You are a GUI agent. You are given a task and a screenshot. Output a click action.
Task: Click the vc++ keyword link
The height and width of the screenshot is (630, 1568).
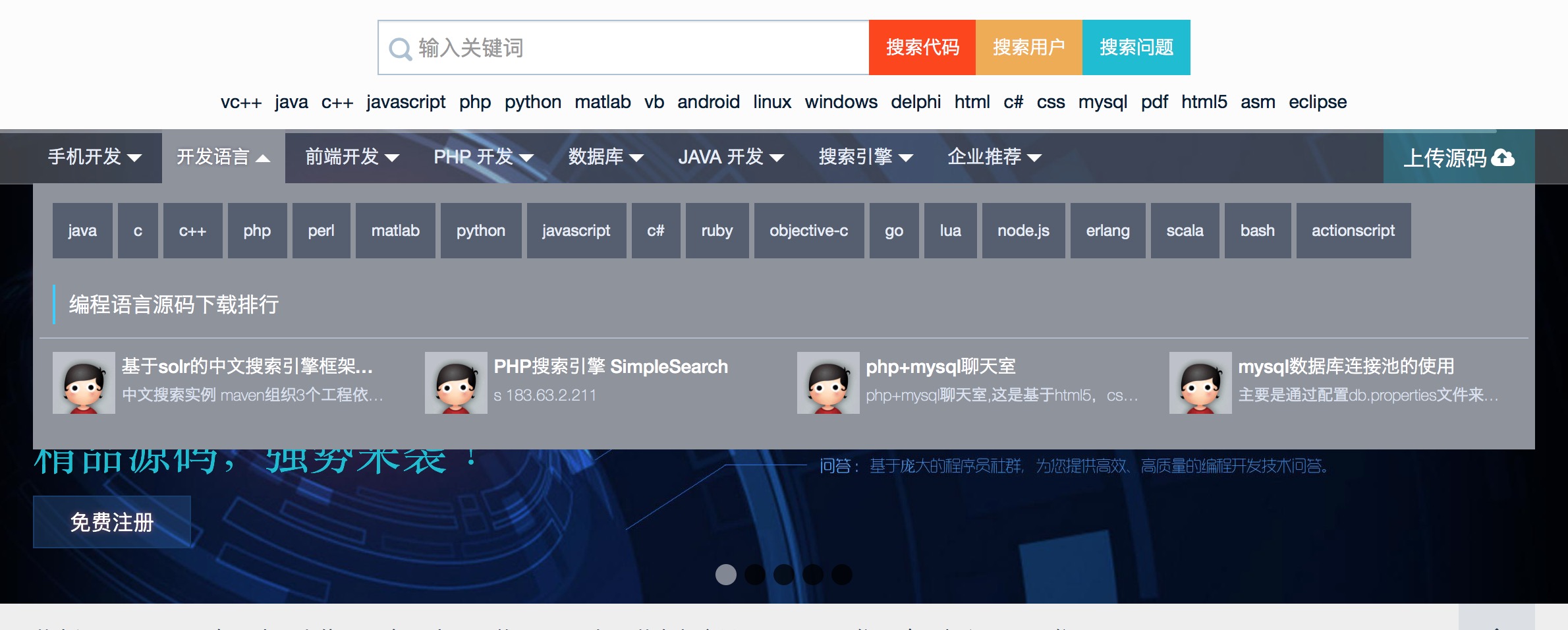(x=241, y=102)
